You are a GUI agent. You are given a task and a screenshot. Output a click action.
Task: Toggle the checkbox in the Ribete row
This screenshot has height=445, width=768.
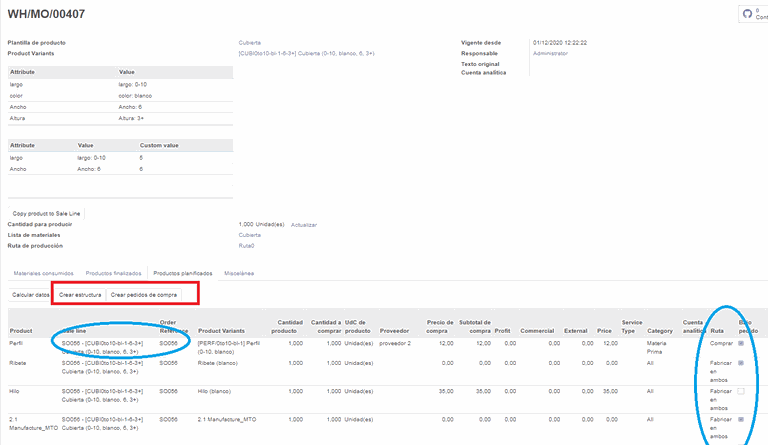[x=740, y=364]
